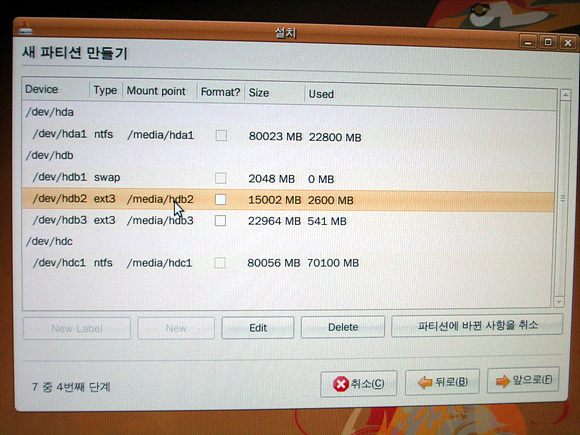Click the /media/hdc1 mount point cell
This screenshot has height=435, width=580.
pyautogui.click(x=159, y=263)
